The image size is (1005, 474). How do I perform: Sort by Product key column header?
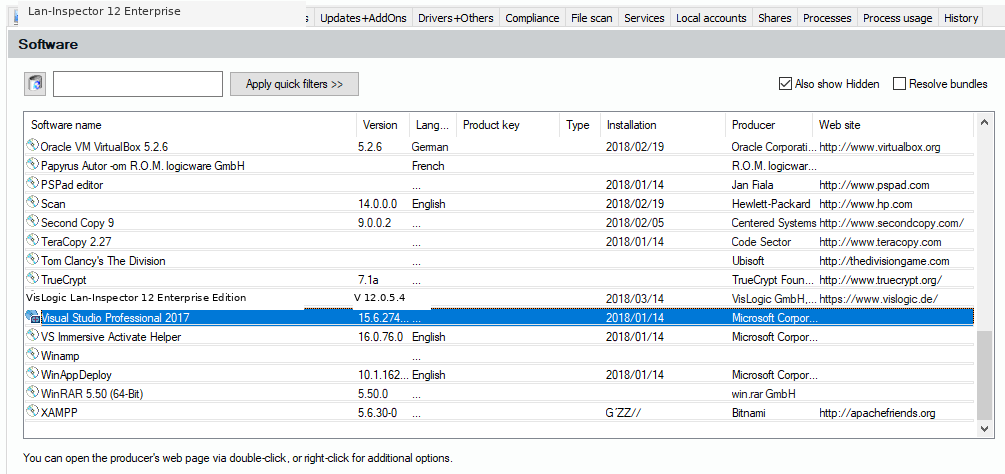tap(508, 125)
